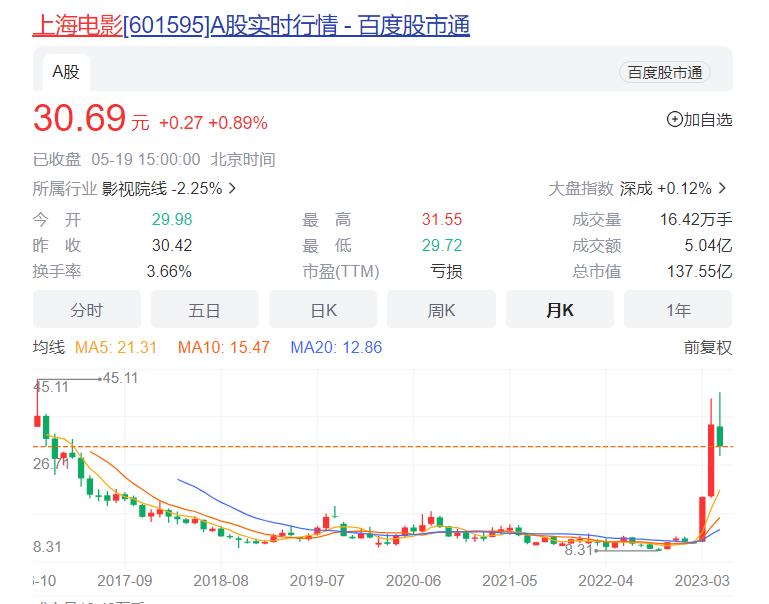
Task: Click the 昨收 value 30.42
Action: (172, 245)
